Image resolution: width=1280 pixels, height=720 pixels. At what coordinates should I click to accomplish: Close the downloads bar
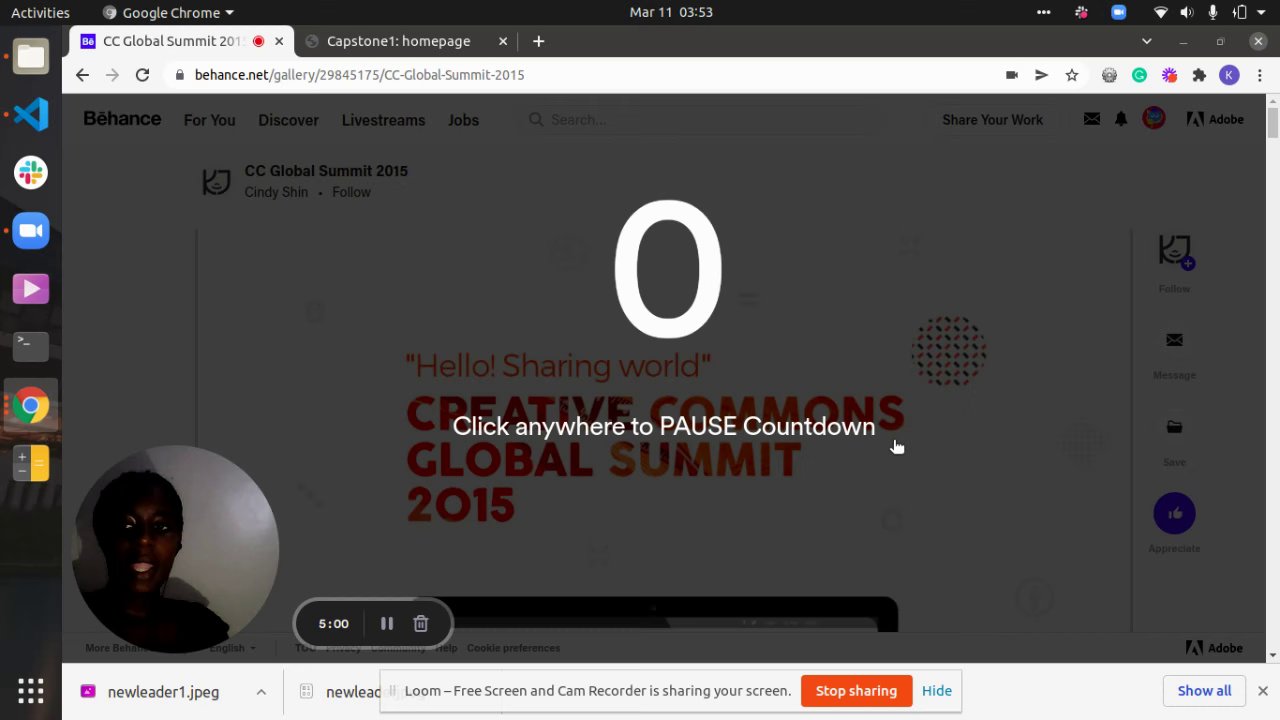coord(1263,691)
